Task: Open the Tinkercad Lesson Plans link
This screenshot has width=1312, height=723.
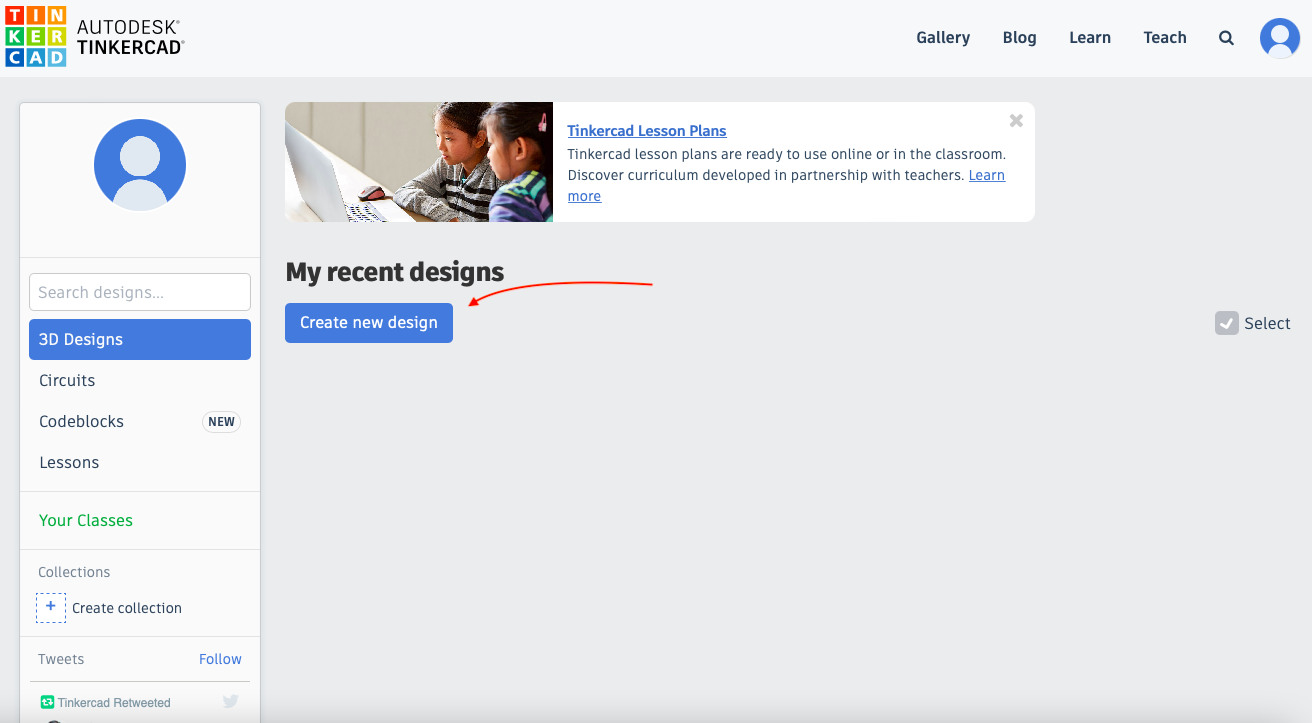Action: (647, 131)
